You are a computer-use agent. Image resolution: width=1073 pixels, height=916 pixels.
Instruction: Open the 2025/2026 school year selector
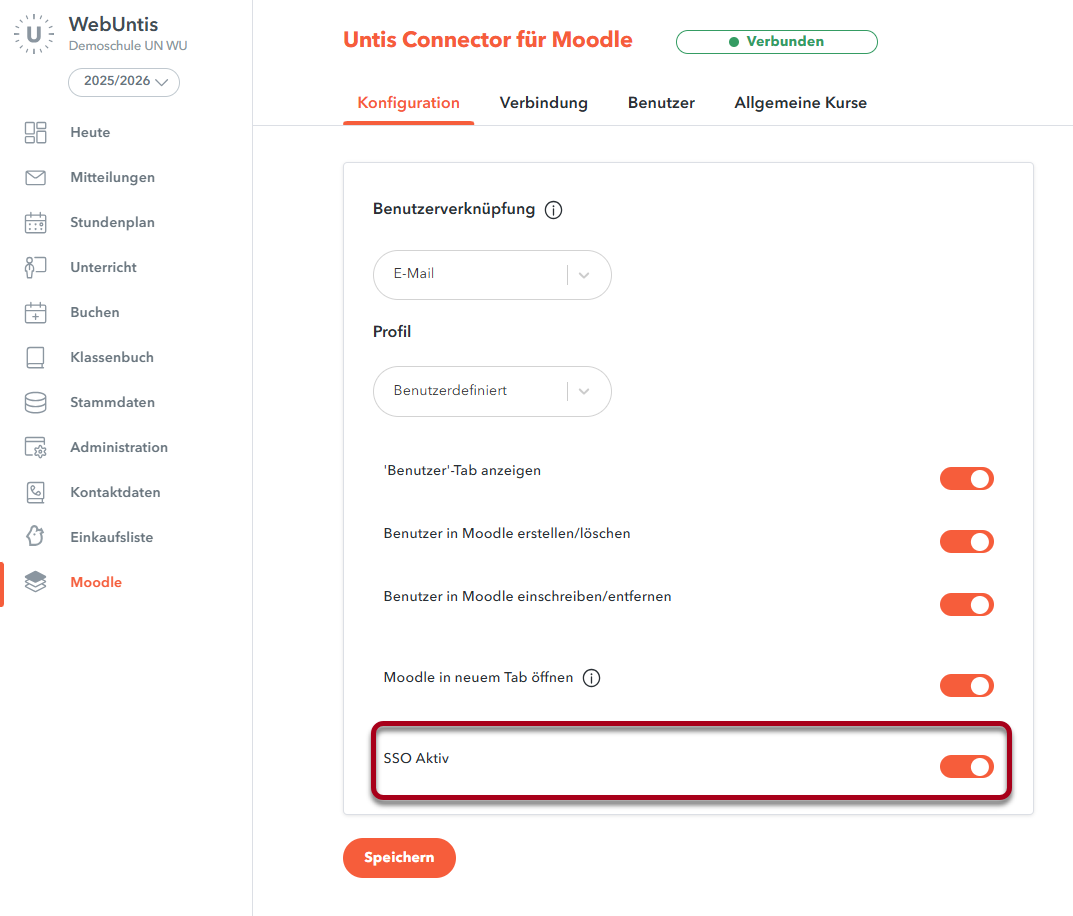coord(124,81)
